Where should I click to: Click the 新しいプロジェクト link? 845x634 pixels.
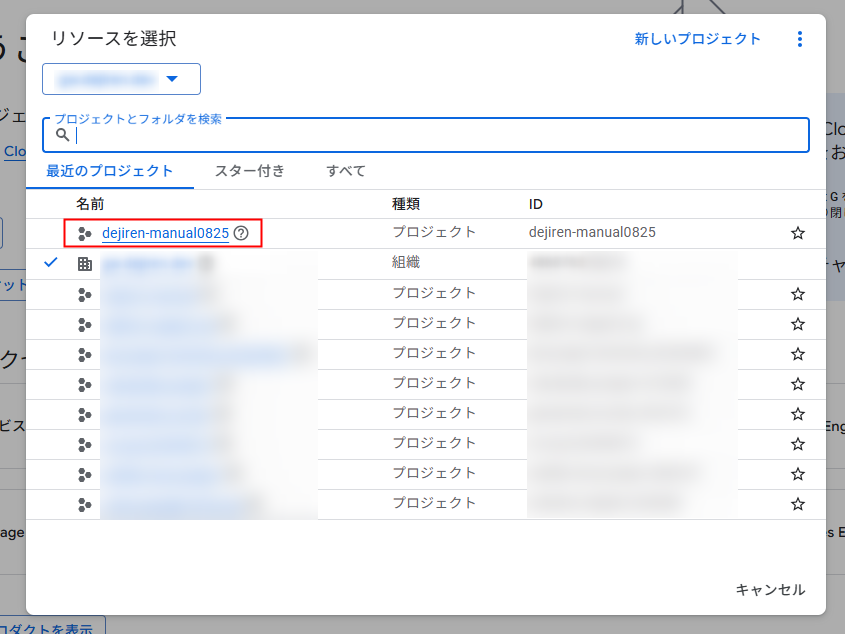click(x=697, y=39)
